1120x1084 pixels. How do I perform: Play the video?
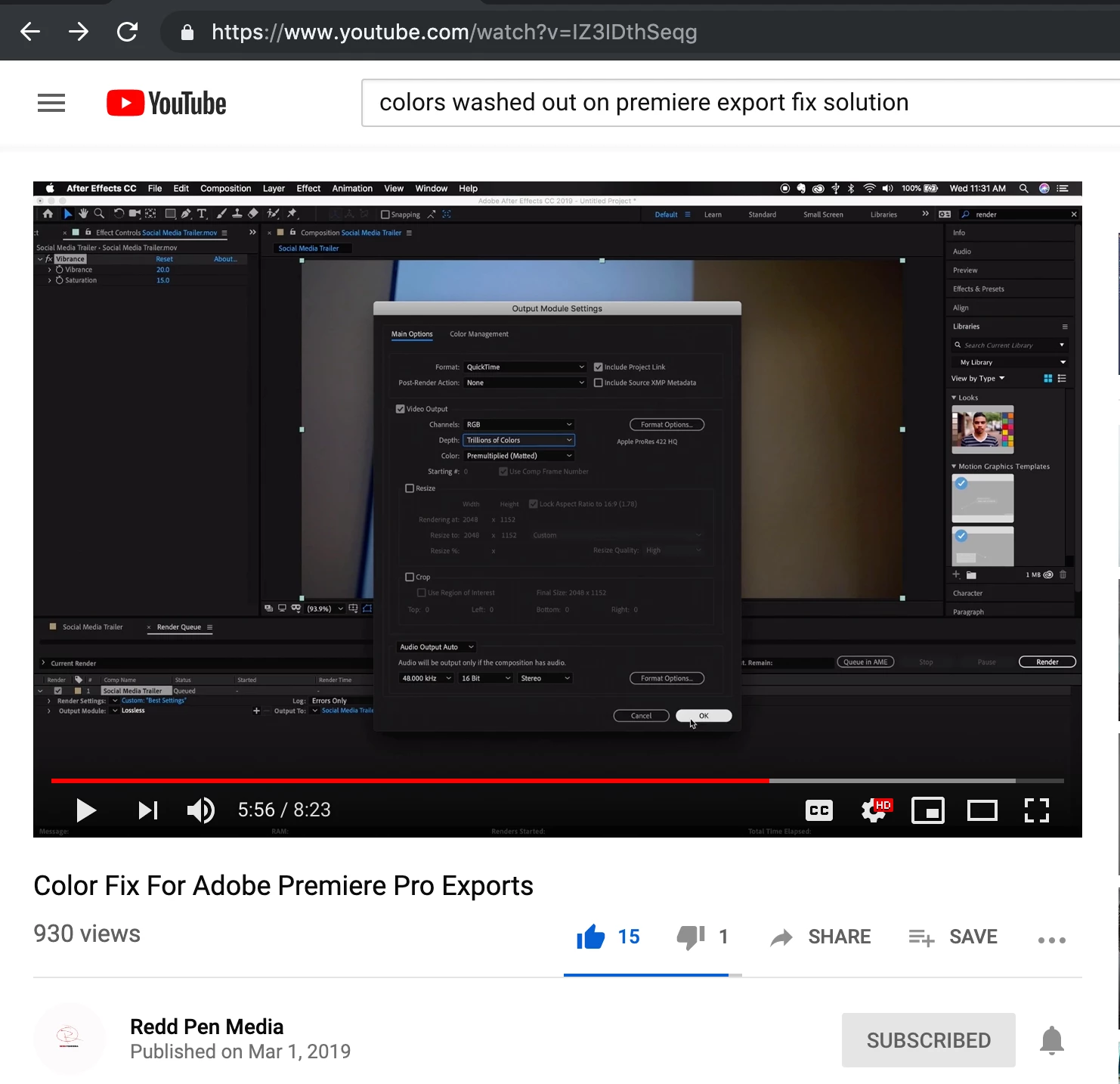[x=86, y=810]
